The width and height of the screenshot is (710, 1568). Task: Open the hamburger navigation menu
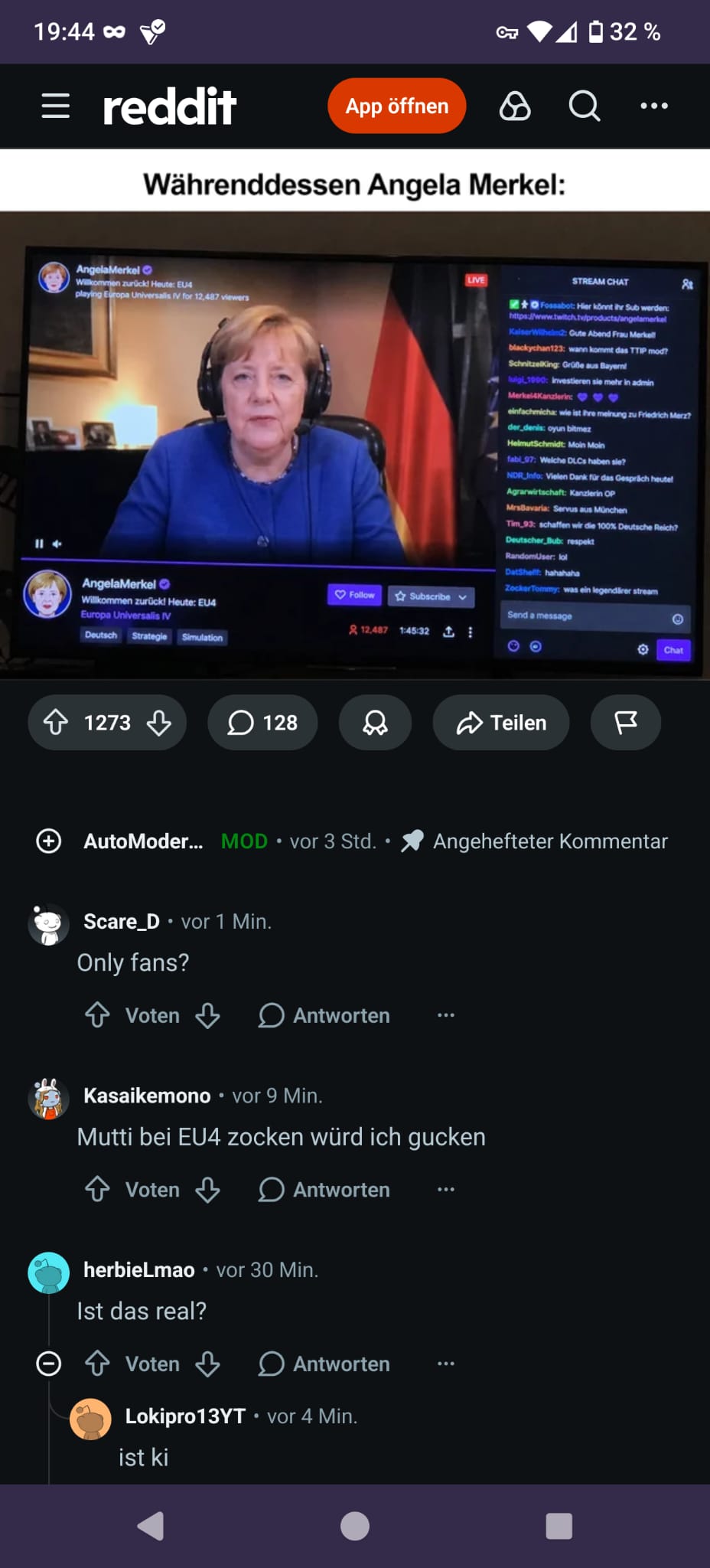point(56,106)
